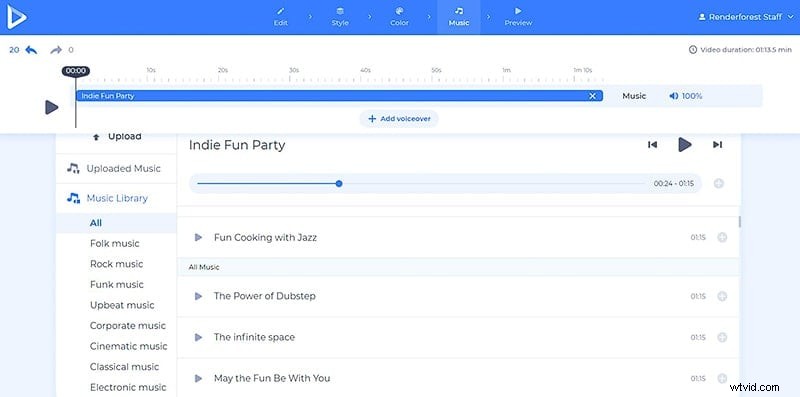
Task: Click the 30s mark on timeline ruler
Action: 293,71
